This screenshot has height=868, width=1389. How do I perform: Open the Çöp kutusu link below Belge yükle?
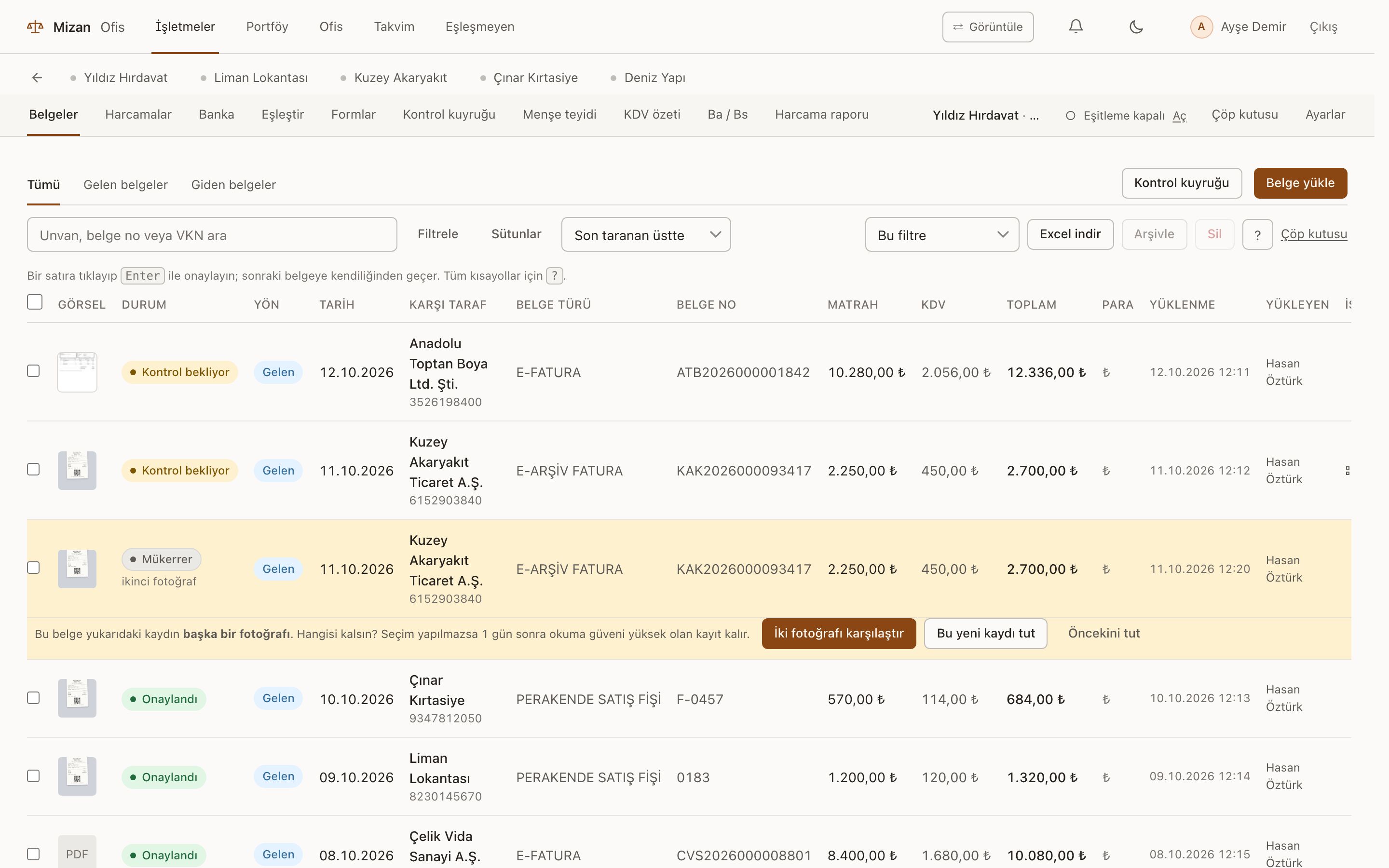[x=1314, y=234]
